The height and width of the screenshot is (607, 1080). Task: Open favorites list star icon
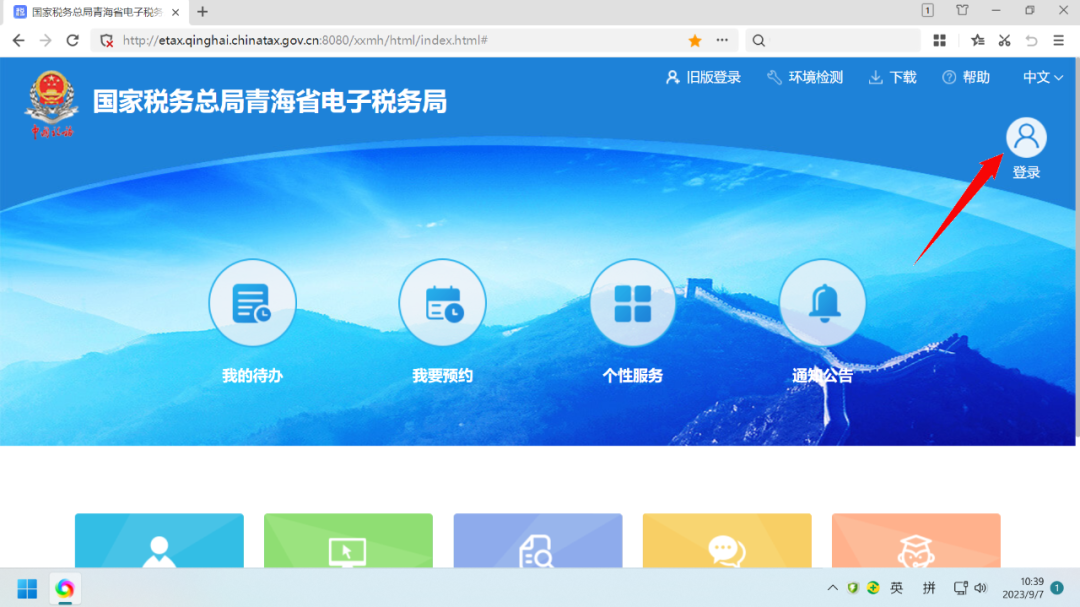(x=977, y=41)
